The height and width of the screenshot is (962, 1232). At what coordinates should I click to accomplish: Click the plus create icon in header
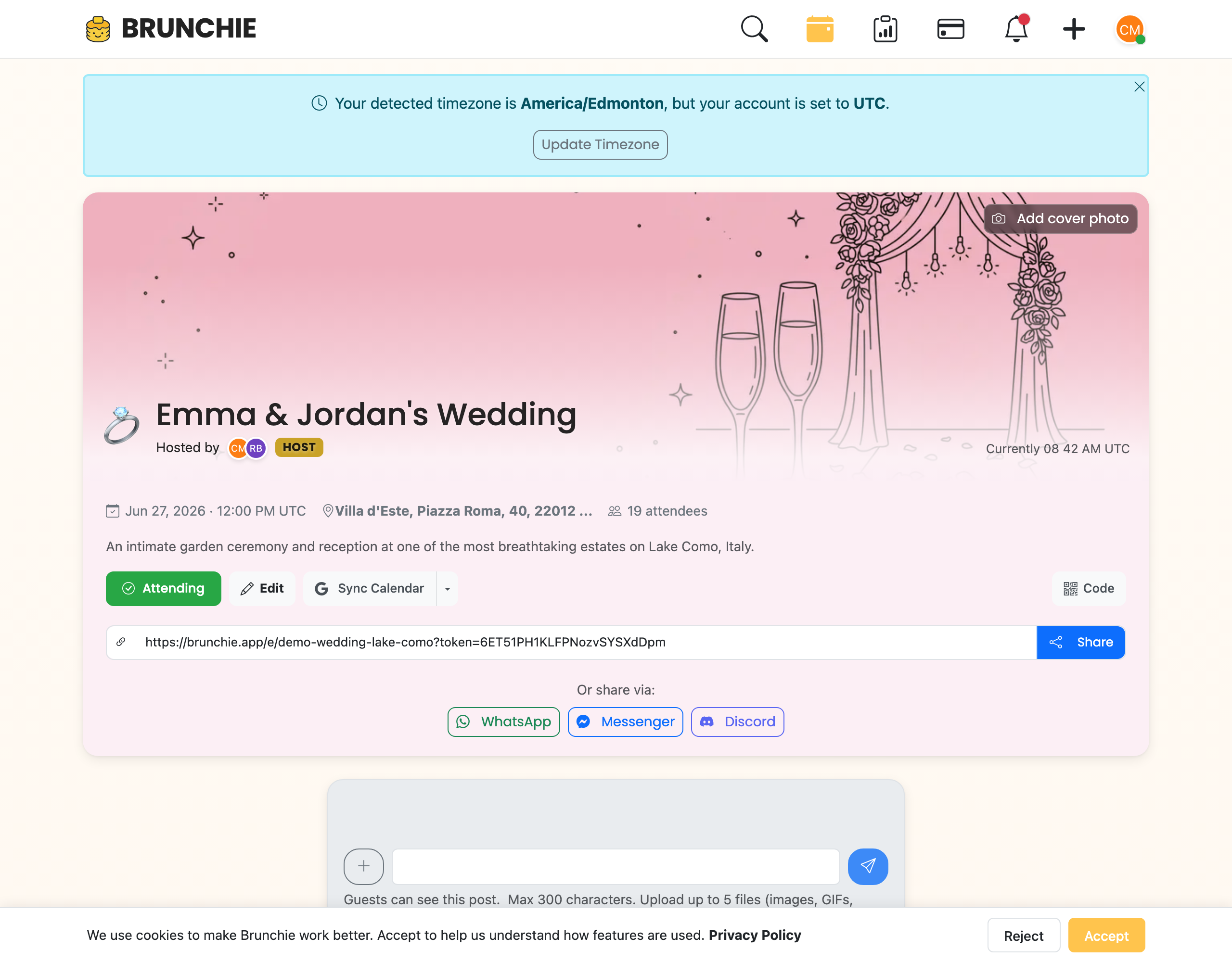(1074, 29)
